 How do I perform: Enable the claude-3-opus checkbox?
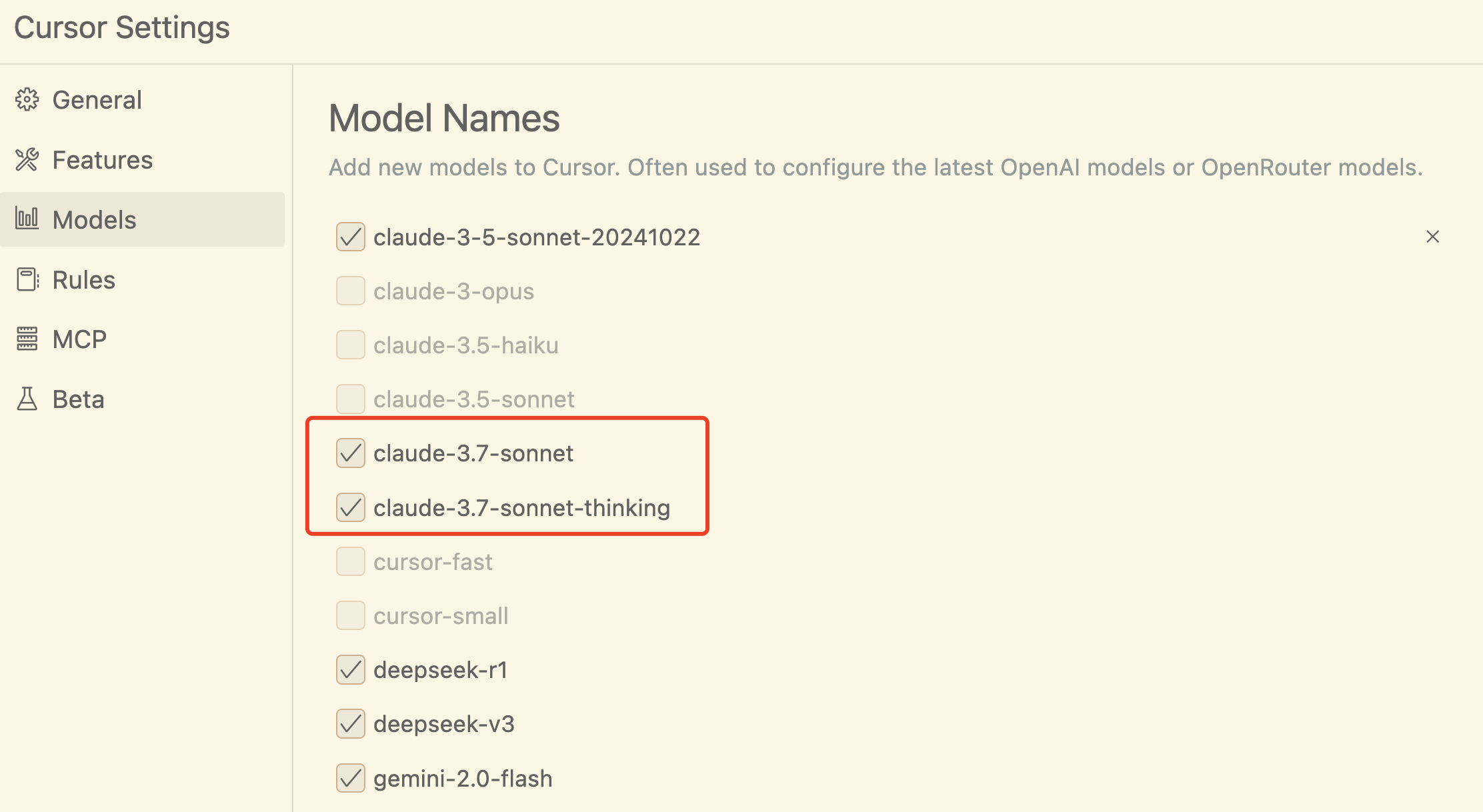pos(351,291)
